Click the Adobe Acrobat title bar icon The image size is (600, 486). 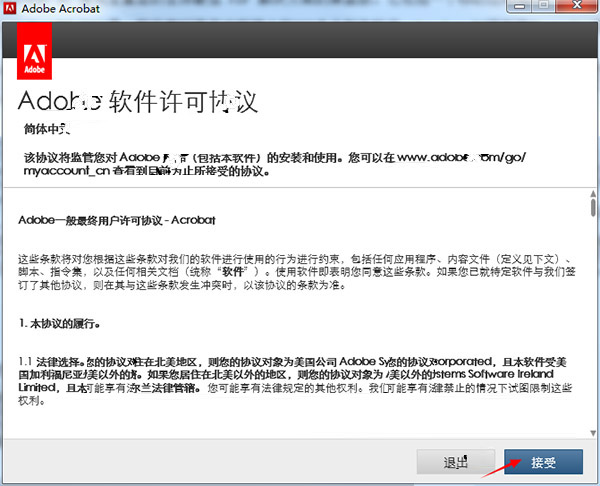10,8
